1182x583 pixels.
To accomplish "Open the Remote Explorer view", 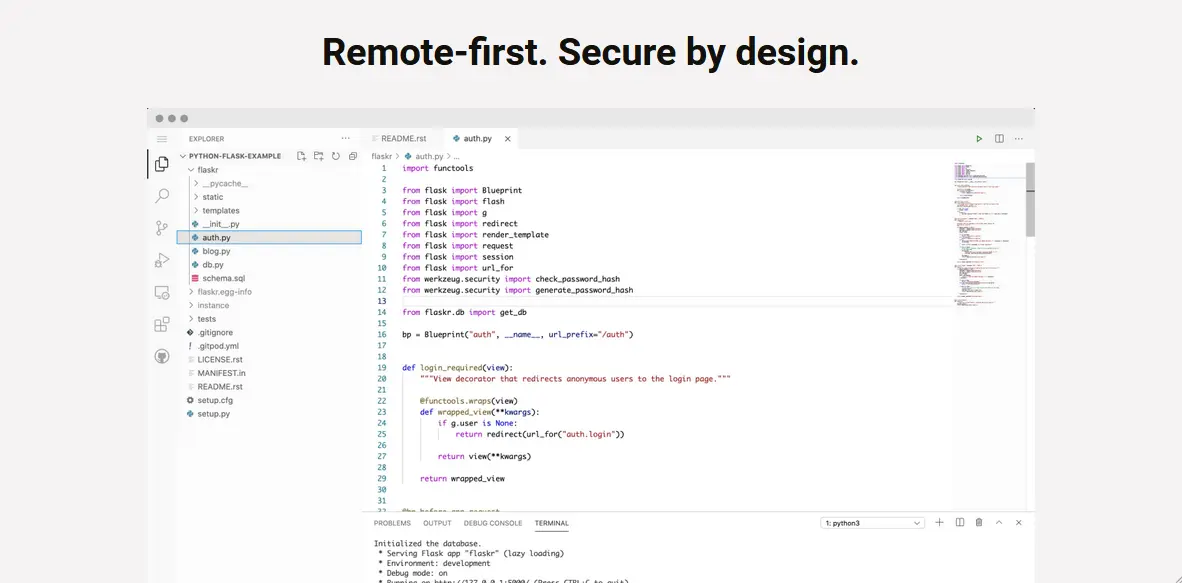I will click(x=162, y=292).
